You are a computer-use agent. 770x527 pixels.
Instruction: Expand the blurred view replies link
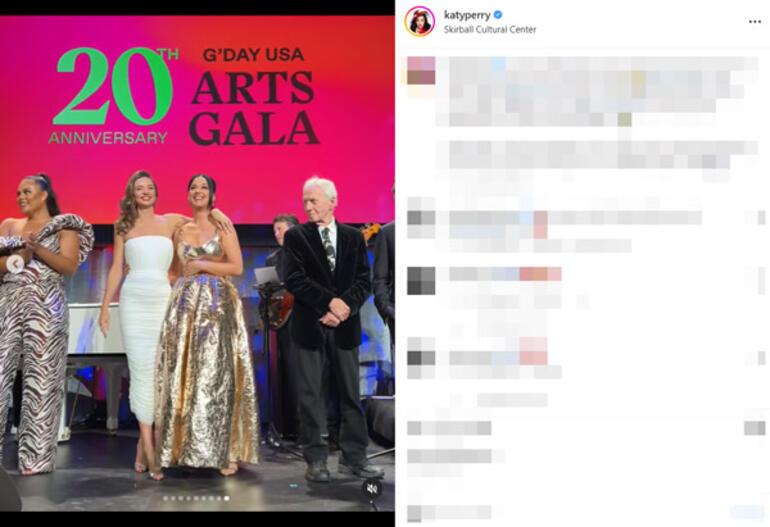[x=512, y=400]
